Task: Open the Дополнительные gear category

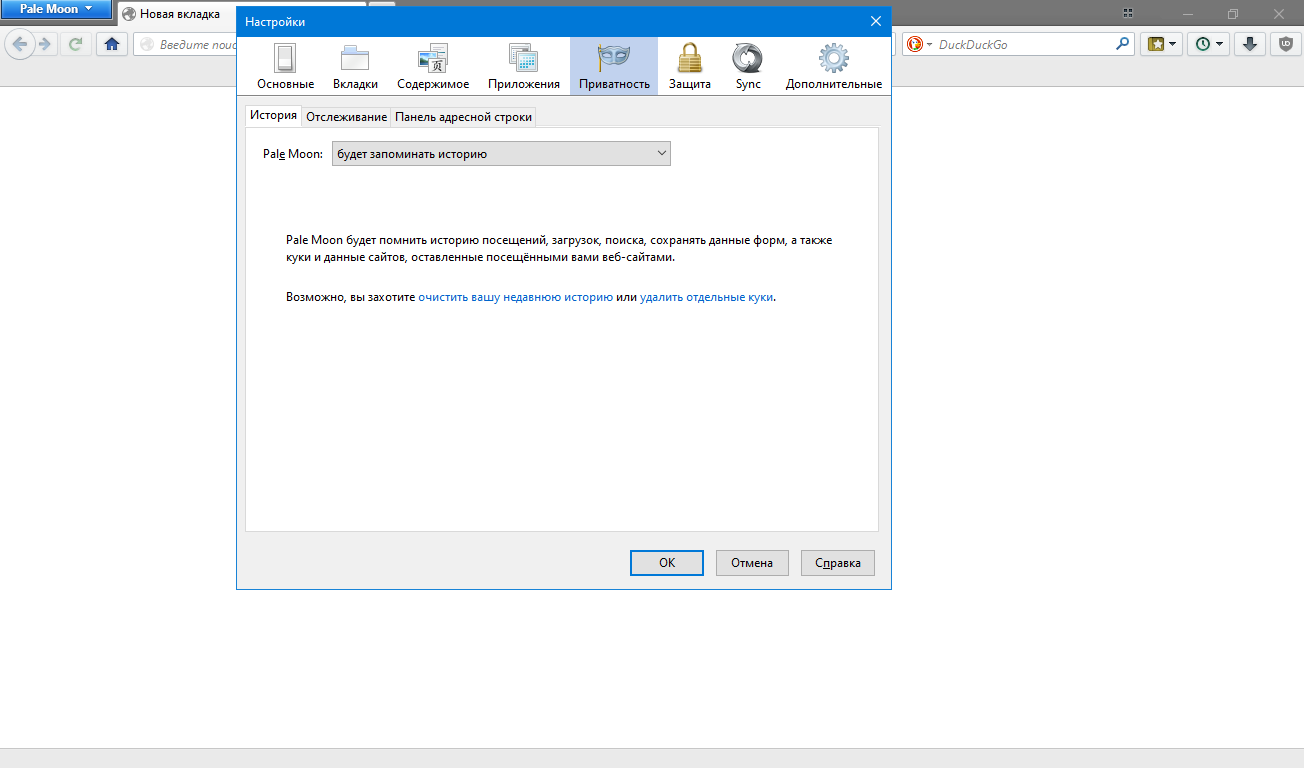Action: [x=834, y=67]
